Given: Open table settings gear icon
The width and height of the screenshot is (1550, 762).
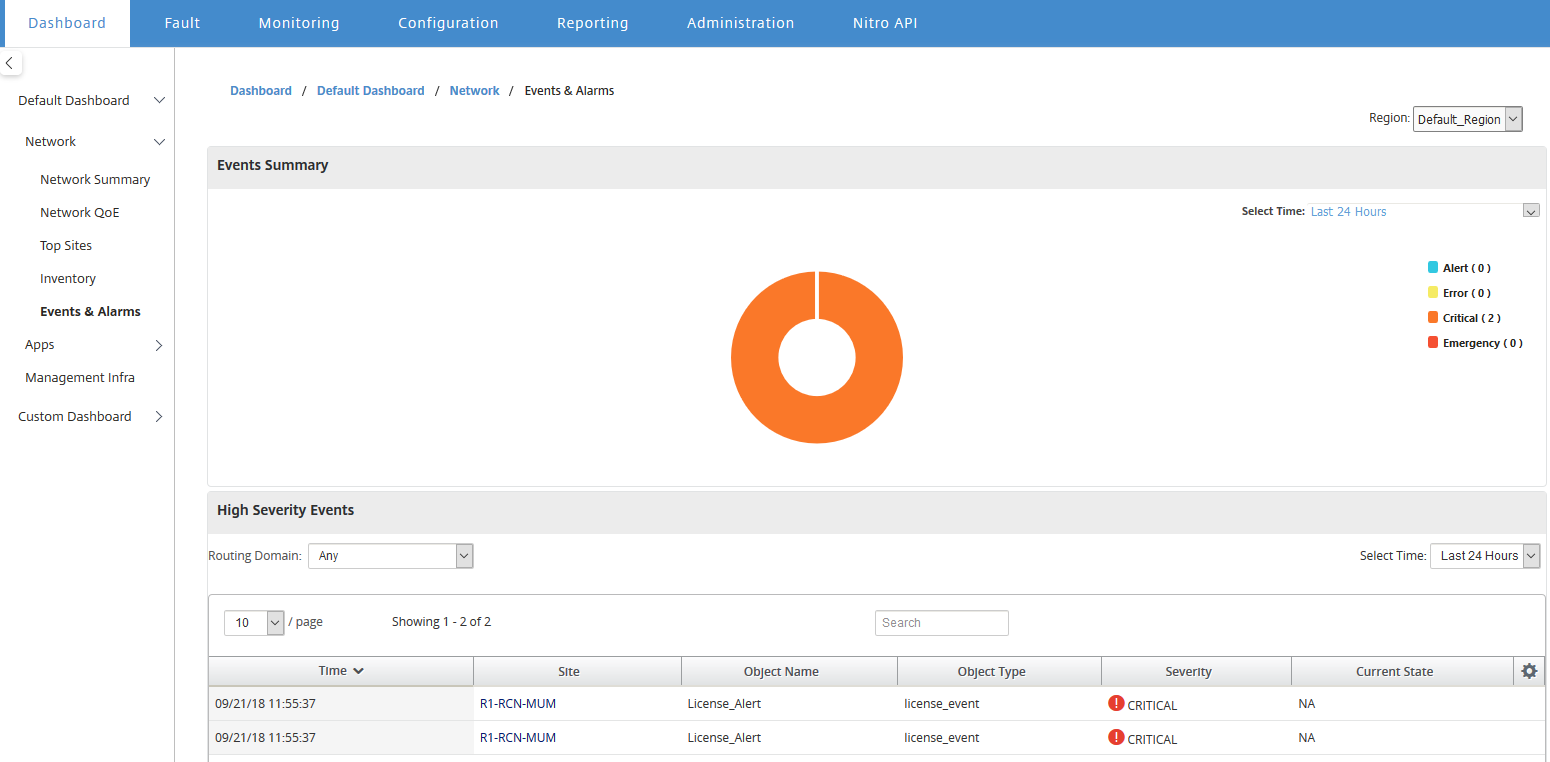Looking at the screenshot, I should click(1529, 671).
